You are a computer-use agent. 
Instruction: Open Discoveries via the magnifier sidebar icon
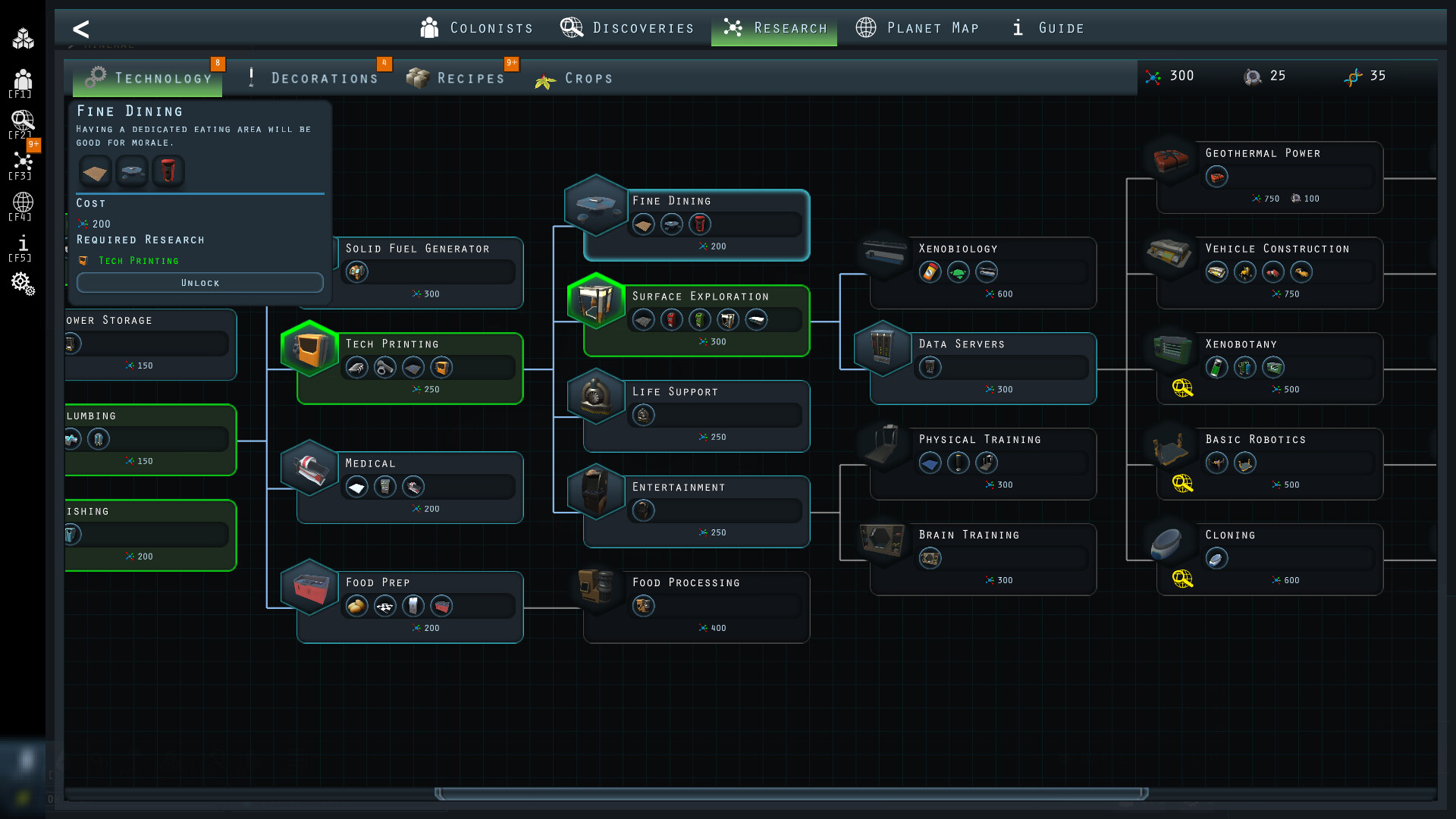coord(22,121)
